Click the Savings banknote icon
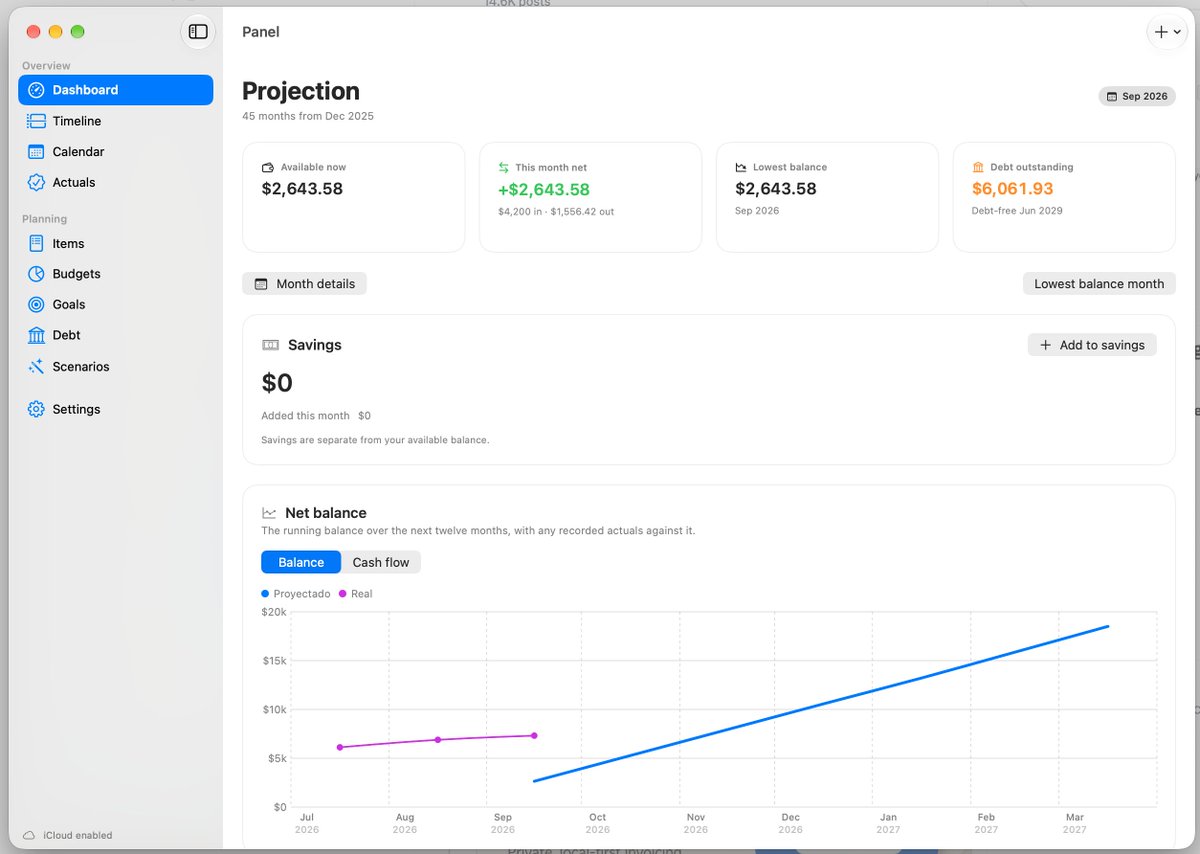This screenshot has height=854, width=1200. [270, 345]
